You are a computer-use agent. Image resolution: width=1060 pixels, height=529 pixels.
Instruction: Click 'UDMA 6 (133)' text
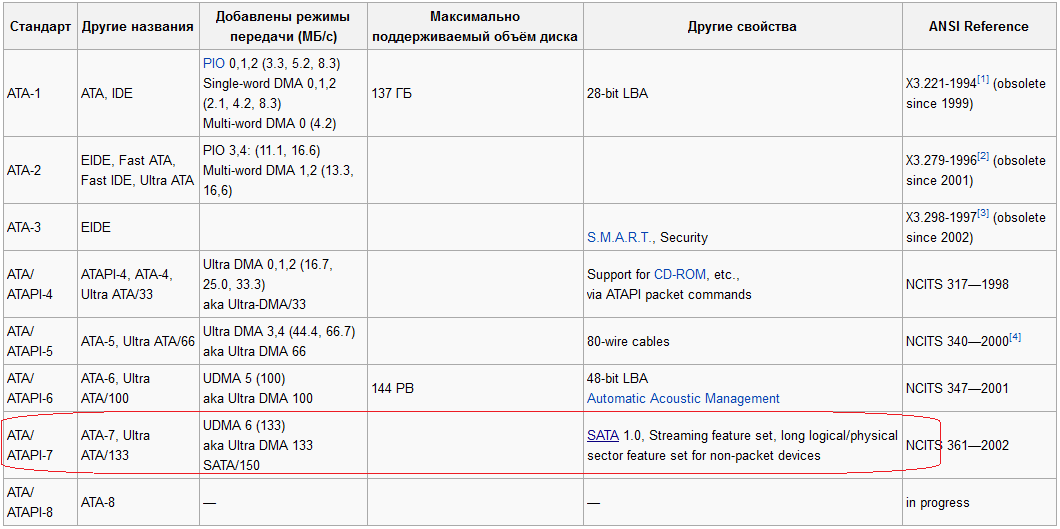point(243,426)
